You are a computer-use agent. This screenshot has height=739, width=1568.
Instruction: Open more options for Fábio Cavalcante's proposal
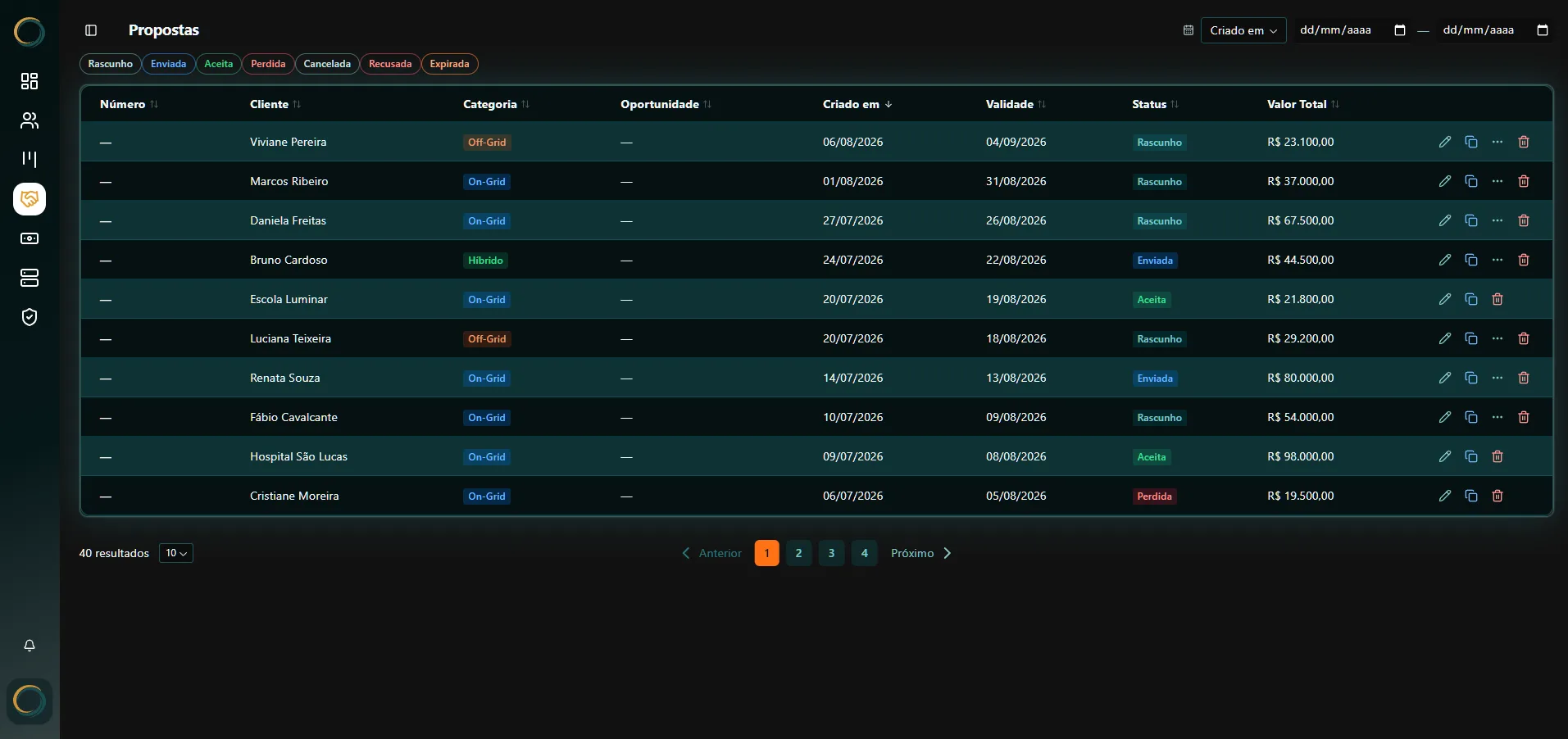[1498, 417]
